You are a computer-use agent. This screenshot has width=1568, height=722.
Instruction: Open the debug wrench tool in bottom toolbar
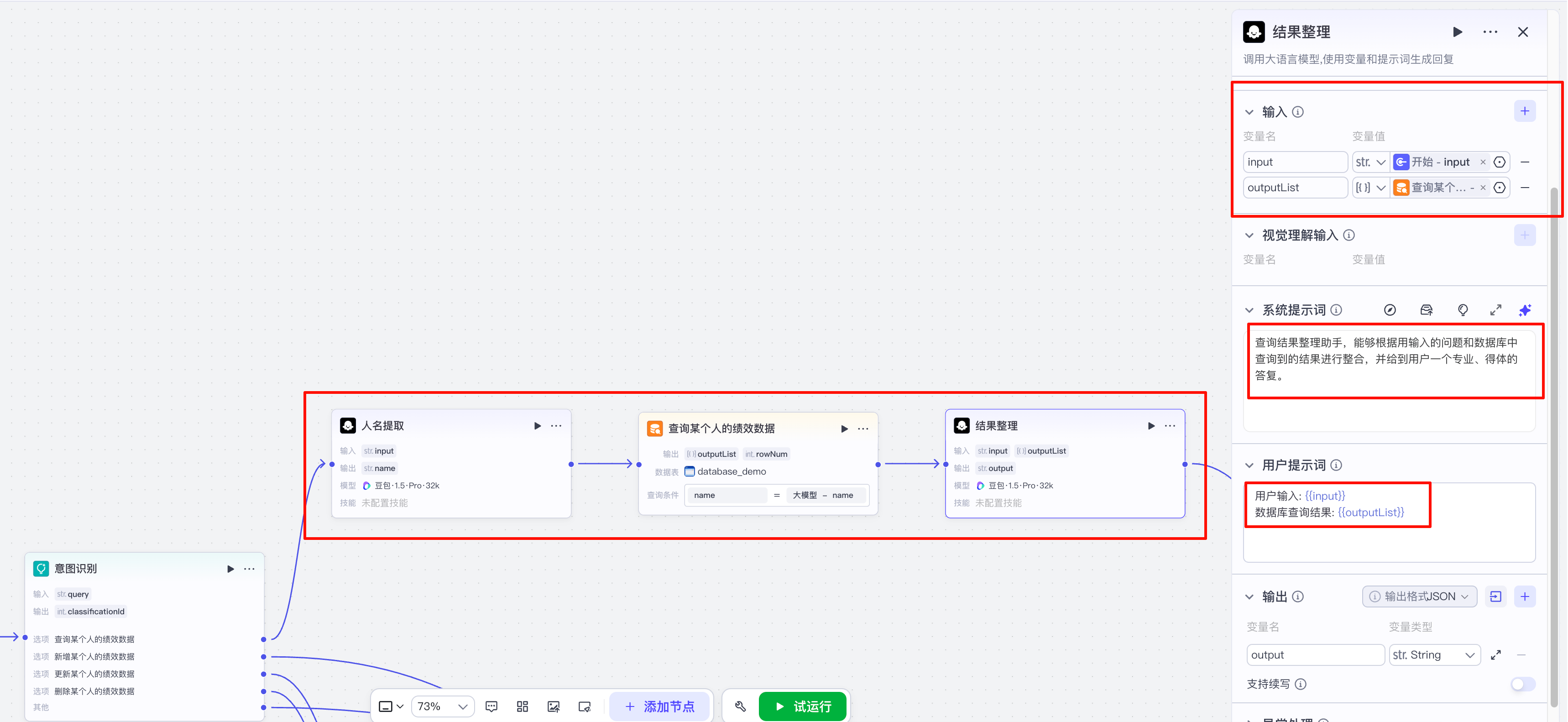click(740, 706)
